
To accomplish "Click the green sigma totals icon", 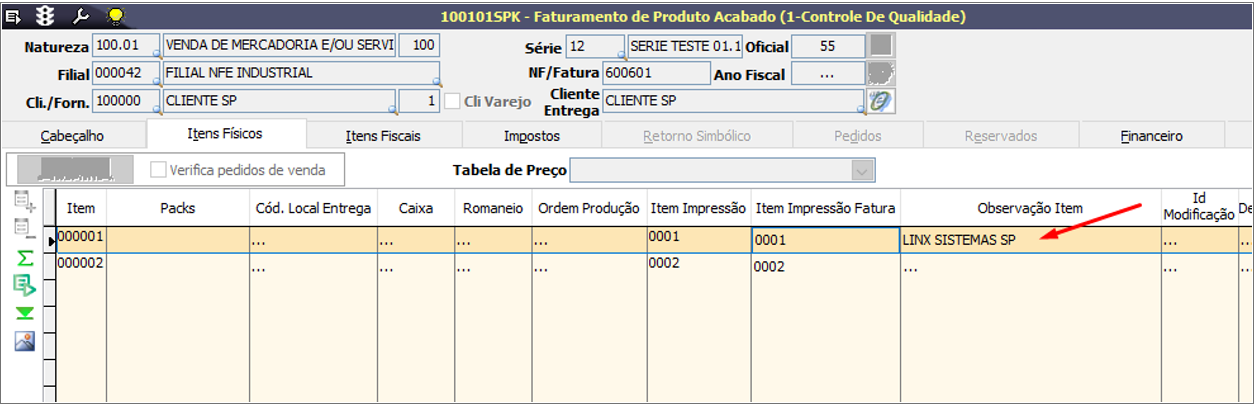I will click(25, 258).
